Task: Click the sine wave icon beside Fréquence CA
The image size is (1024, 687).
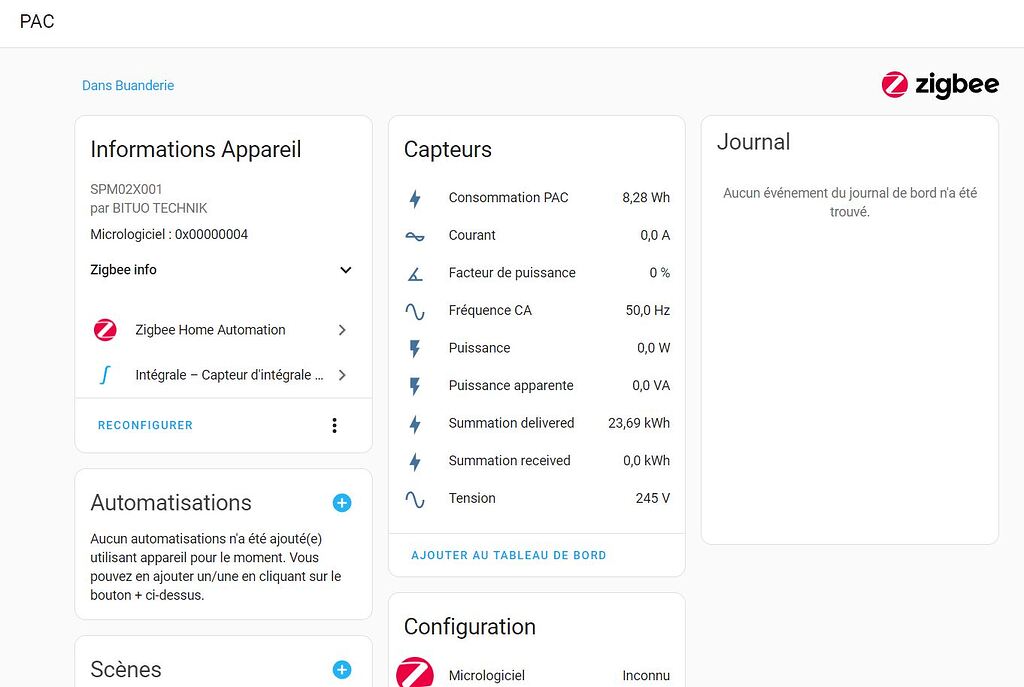Action: 414,310
